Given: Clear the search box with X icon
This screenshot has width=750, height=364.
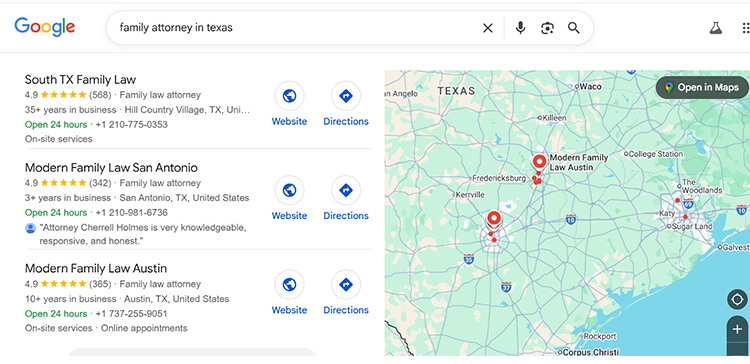Looking at the screenshot, I should point(487,28).
